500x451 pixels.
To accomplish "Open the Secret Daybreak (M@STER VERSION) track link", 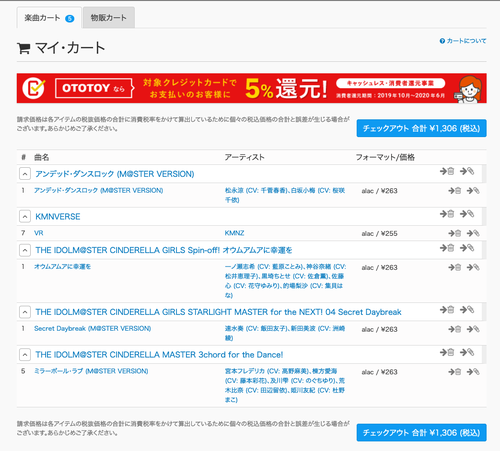I will (x=93, y=329).
